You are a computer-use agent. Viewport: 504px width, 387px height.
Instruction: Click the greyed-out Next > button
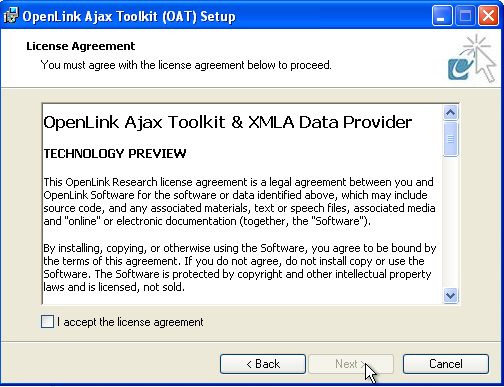351,364
